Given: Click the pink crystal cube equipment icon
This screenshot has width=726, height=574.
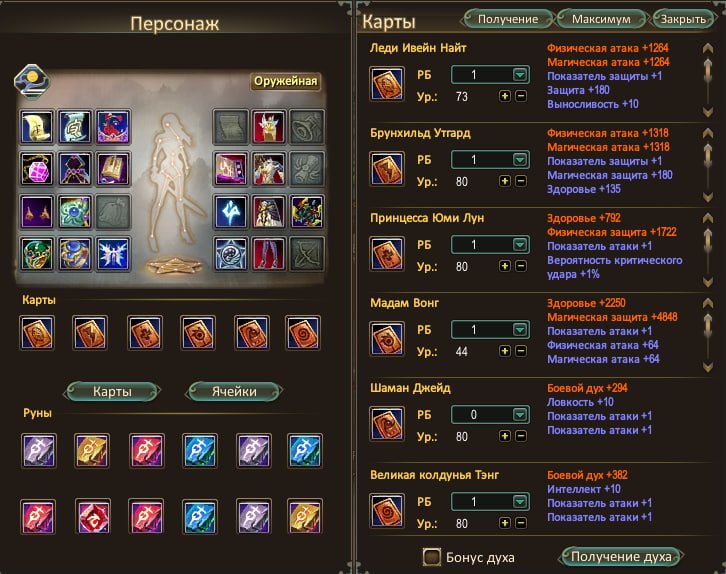Looking at the screenshot, I should tap(37, 168).
